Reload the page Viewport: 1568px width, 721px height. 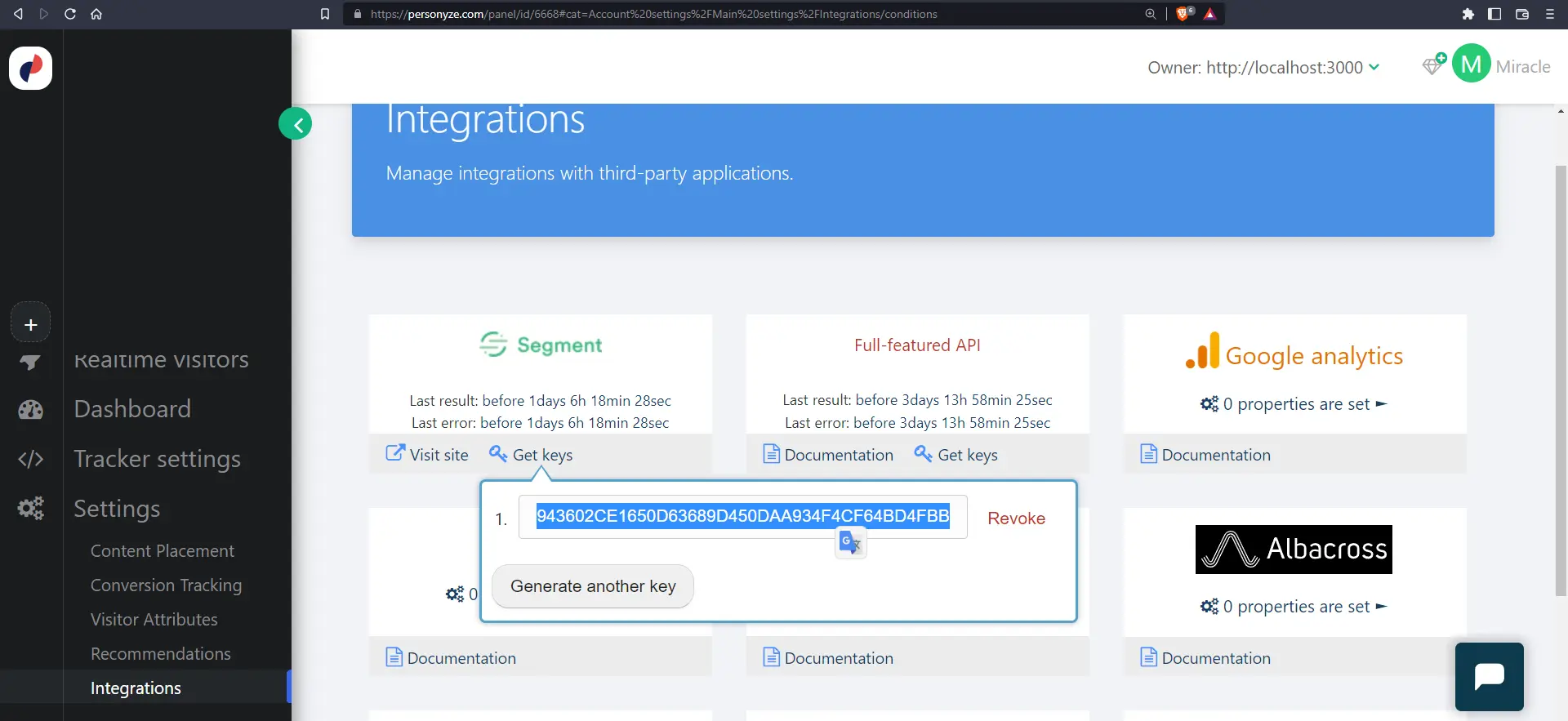click(70, 14)
